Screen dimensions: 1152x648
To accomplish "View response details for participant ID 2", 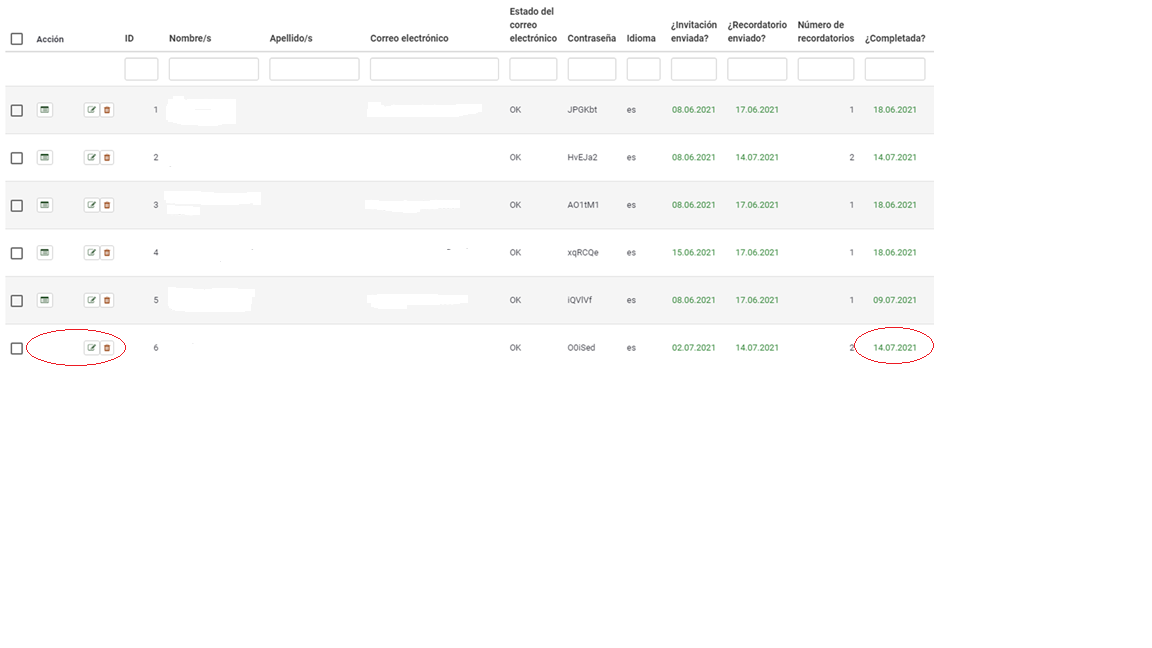I will (45, 157).
